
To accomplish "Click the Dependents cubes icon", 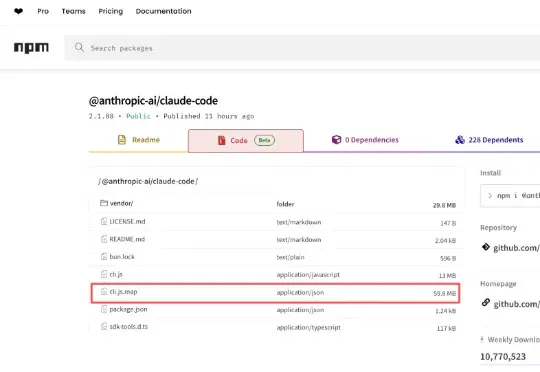I will click(460, 140).
